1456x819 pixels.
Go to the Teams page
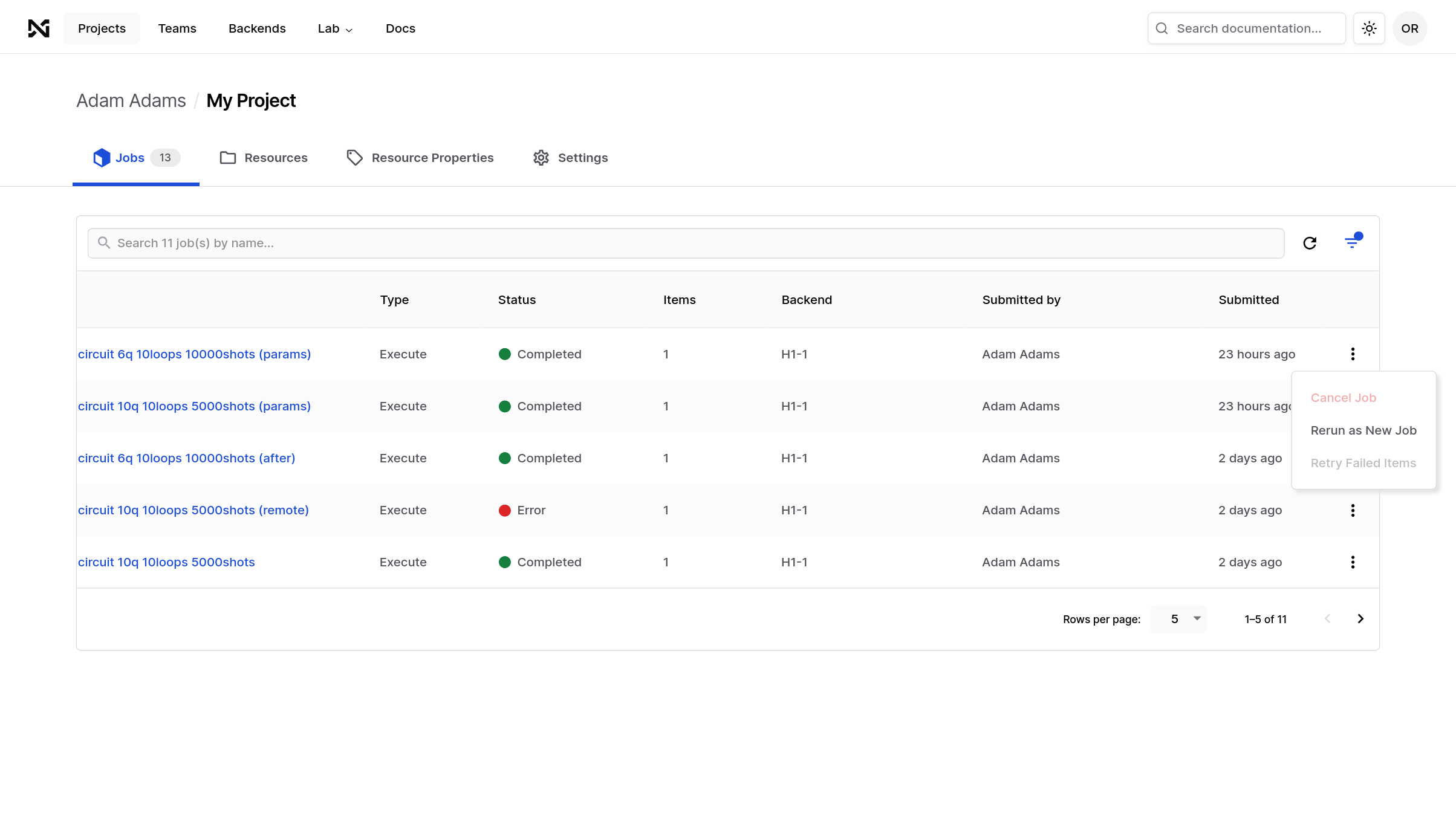(177, 28)
